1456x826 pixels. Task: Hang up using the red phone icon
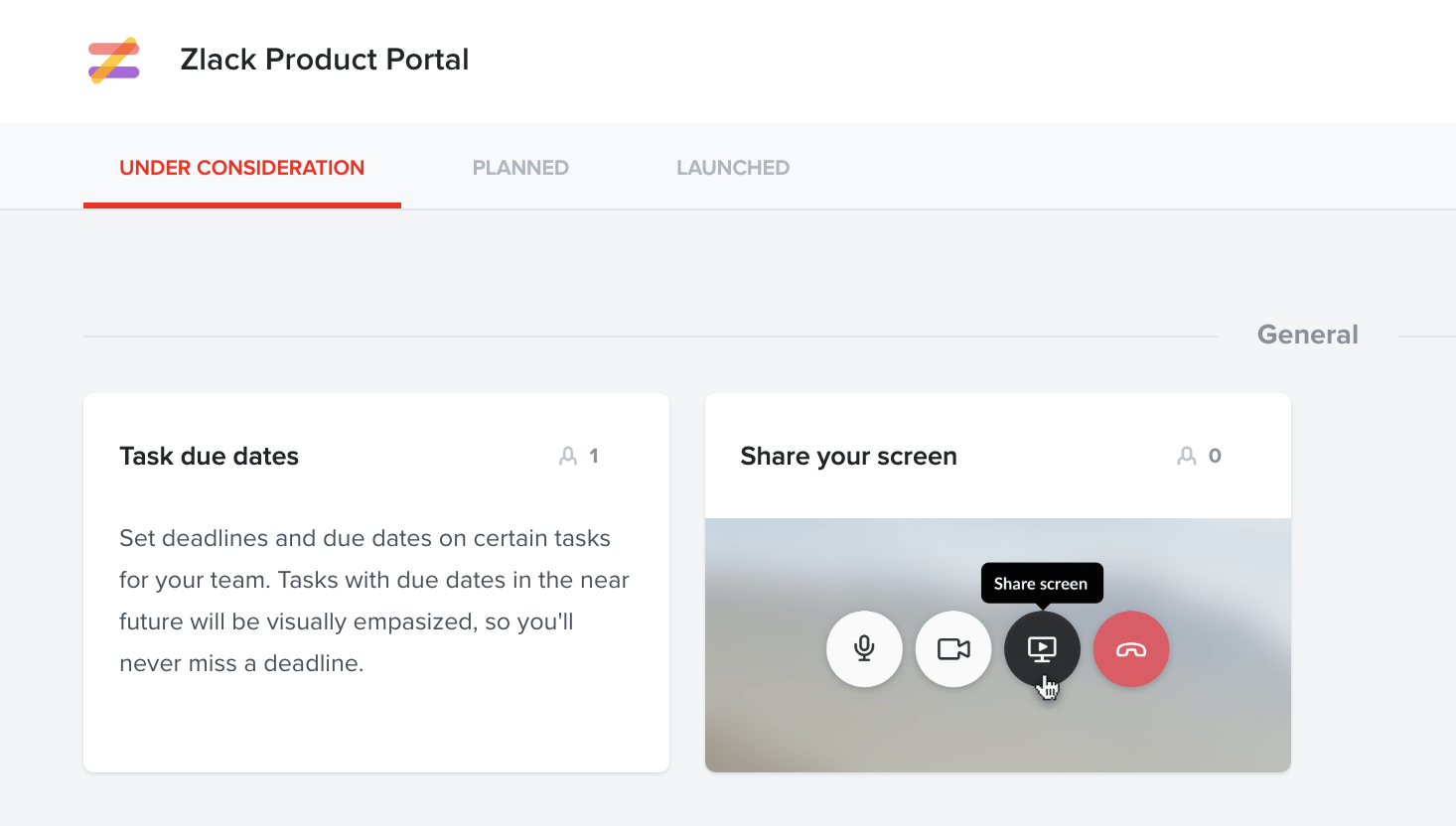coord(1131,648)
